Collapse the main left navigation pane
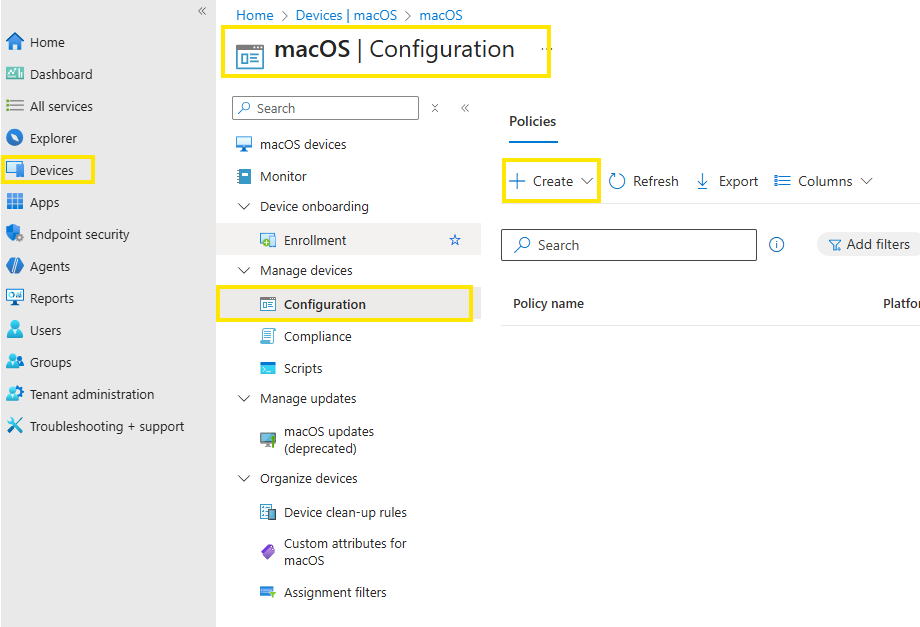The height and width of the screenshot is (627, 920). (202, 11)
